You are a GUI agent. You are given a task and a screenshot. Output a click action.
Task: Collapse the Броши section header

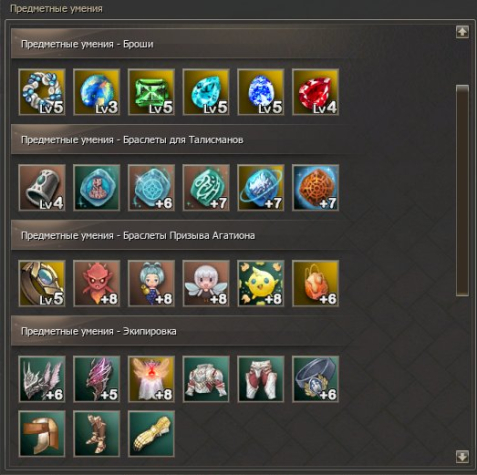(182, 44)
